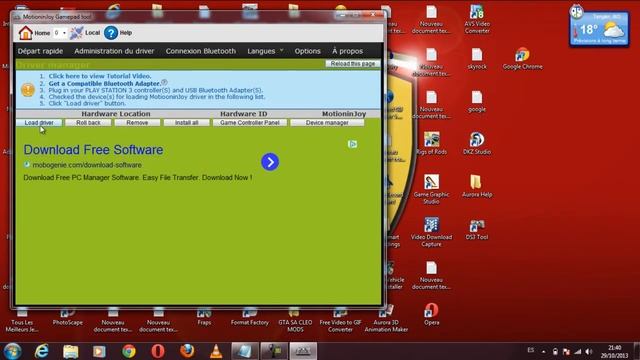This screenshot has width=640, height=360.
Task: Click the Remove driver button
Action: (x=137, y=122)
